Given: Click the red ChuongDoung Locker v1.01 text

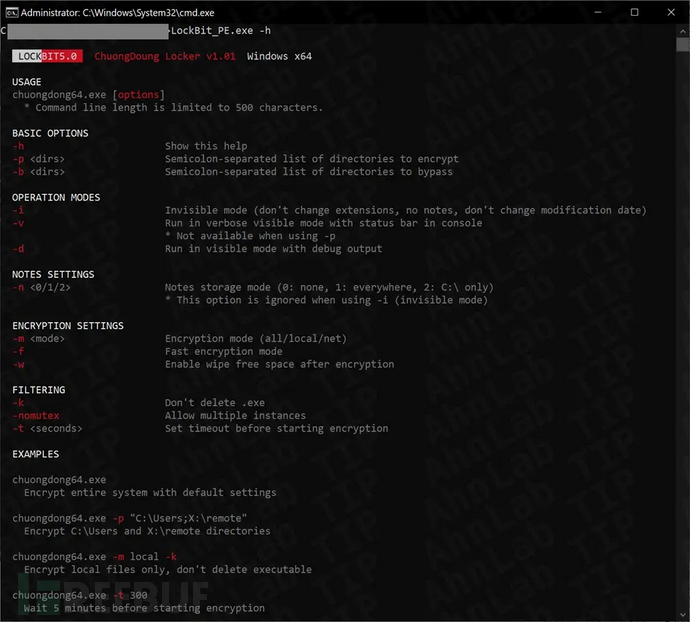Looking at the screenshot, I should (x=165, y=56).
